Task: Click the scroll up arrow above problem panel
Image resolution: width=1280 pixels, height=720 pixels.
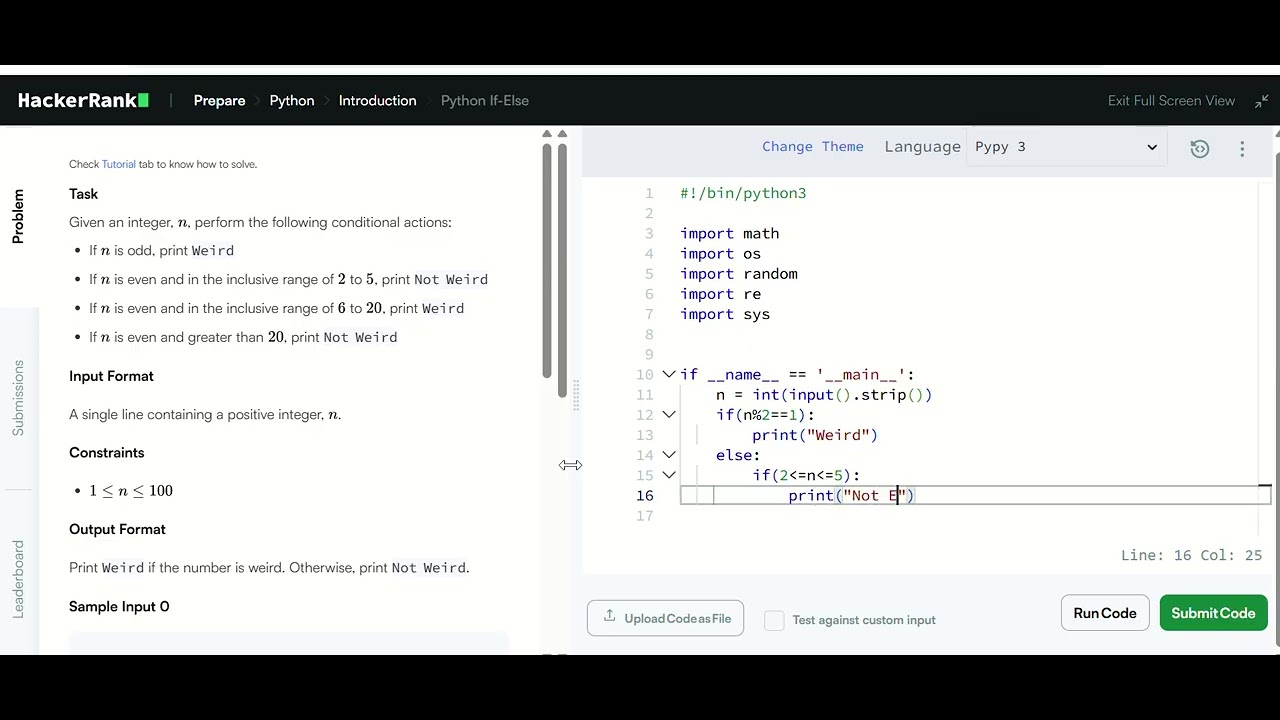Action: [547, 134]
